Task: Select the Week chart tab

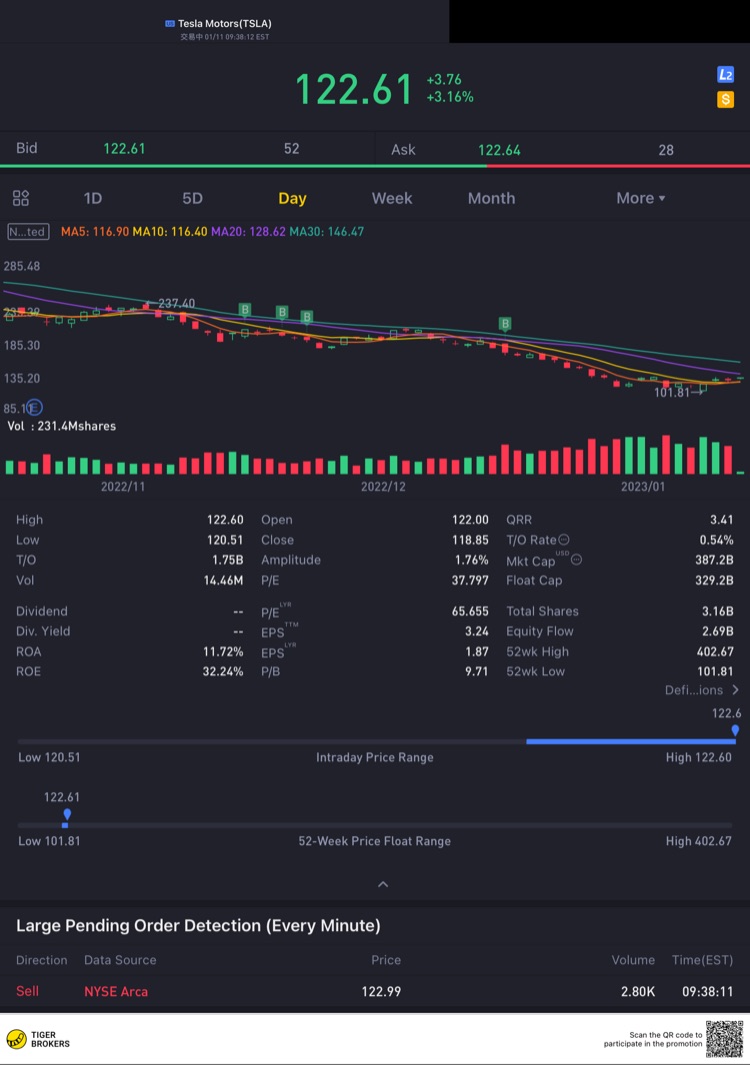Action: [392, 198]
